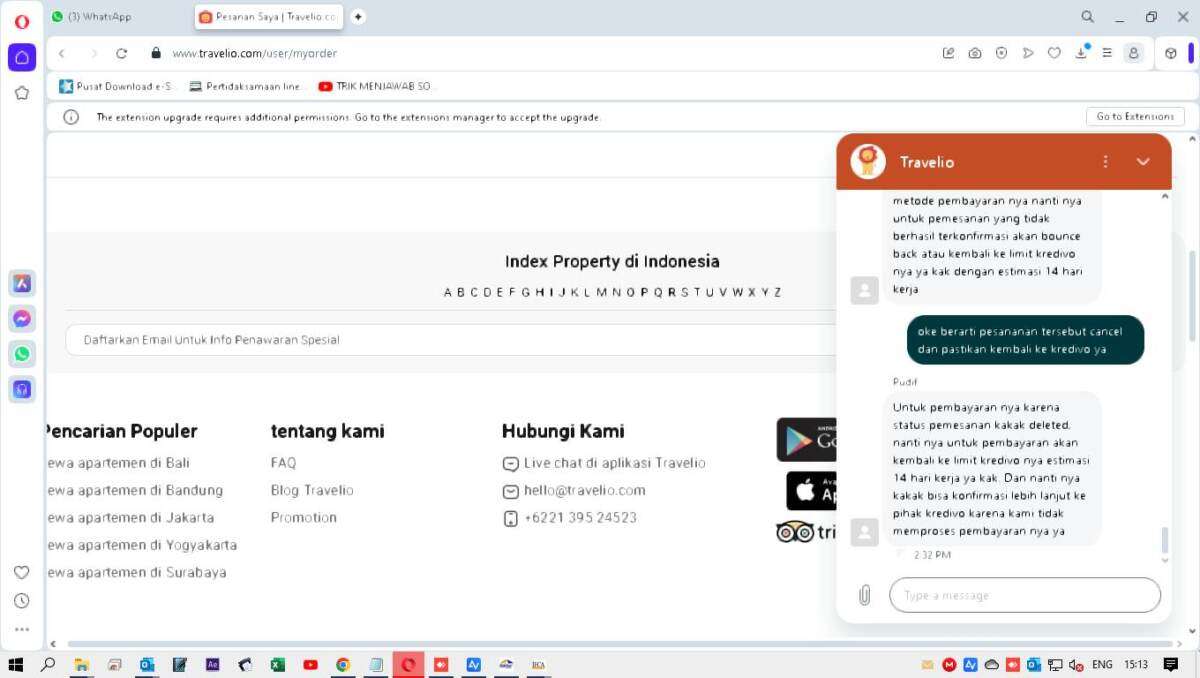Image resolution: width=1200 pixels, height=678 pixels.
Task: Open the bookmarks star in Opera sidebar
Action: 22,93
